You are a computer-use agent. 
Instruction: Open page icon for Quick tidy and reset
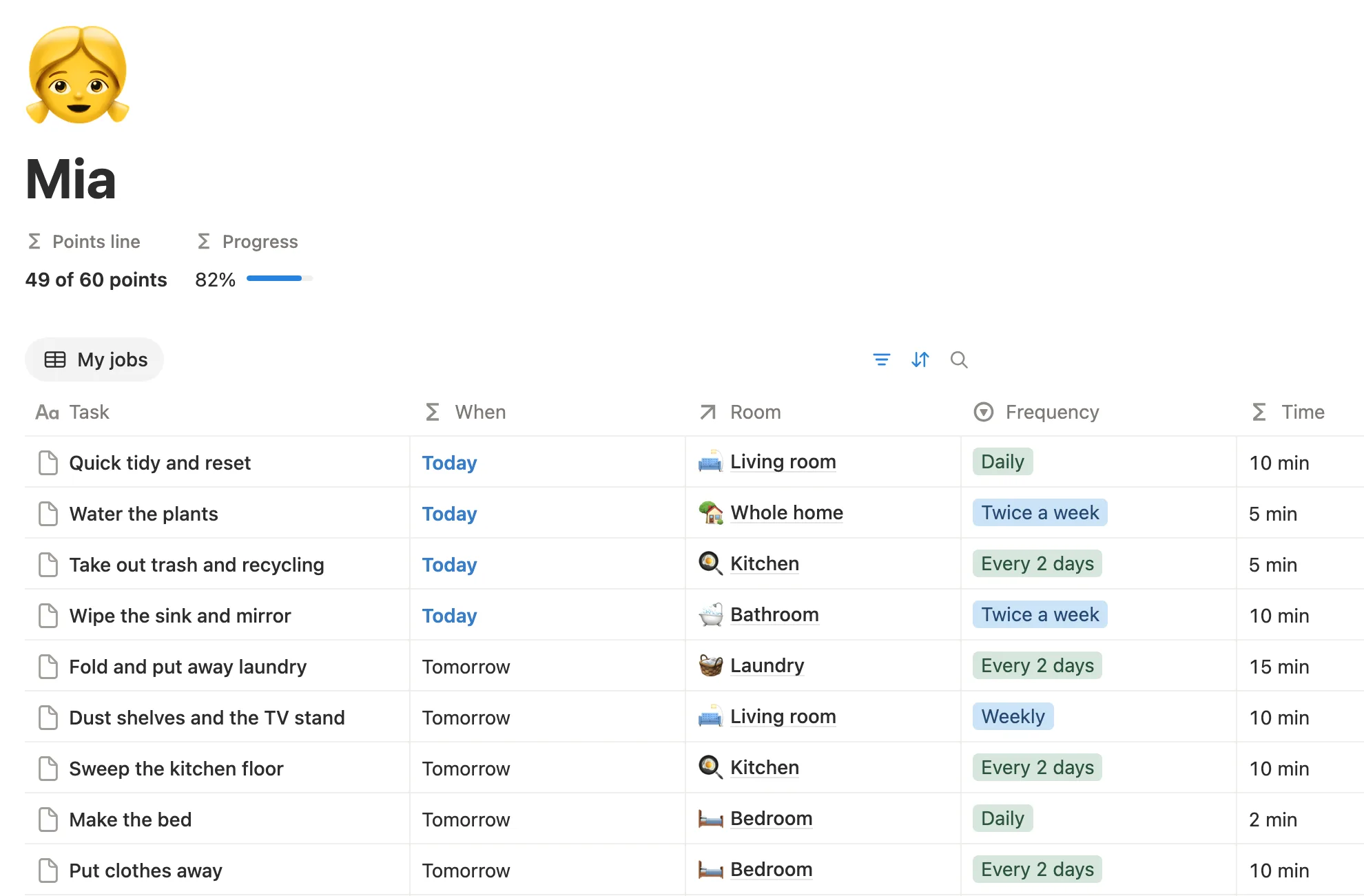[x=48, y=463]
